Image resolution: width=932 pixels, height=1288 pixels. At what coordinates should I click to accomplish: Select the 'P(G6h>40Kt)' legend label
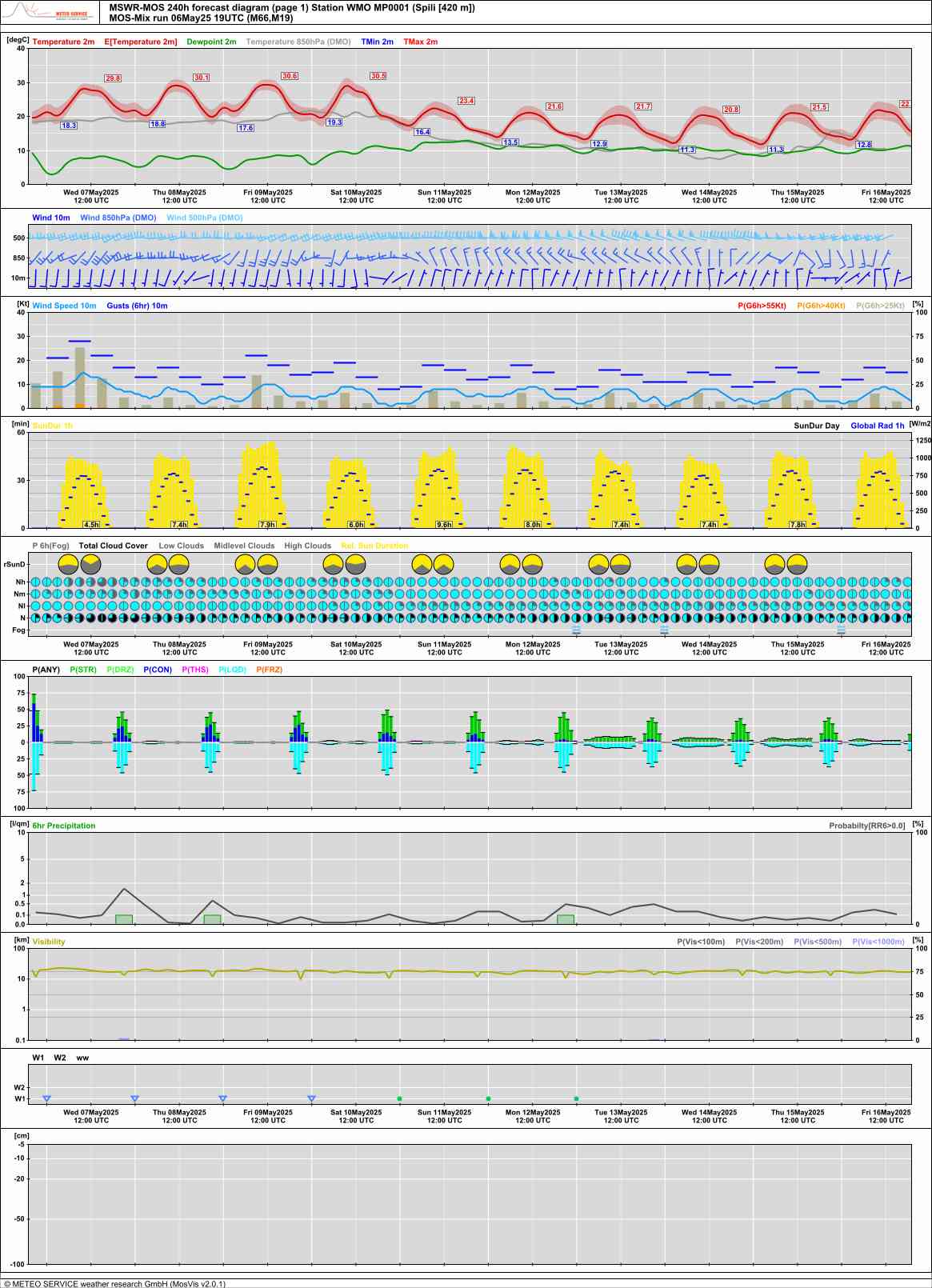(821, 306)
